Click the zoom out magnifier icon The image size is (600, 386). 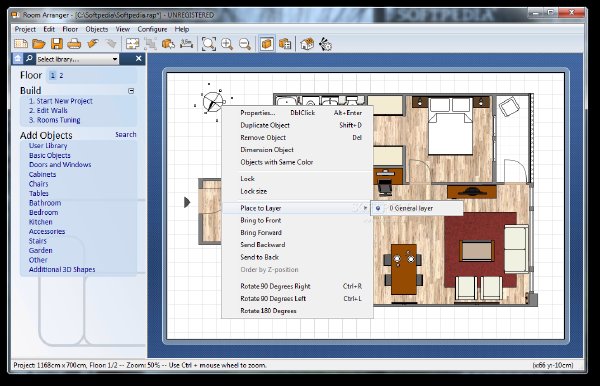pyautogui.click(x=245, y=44)
